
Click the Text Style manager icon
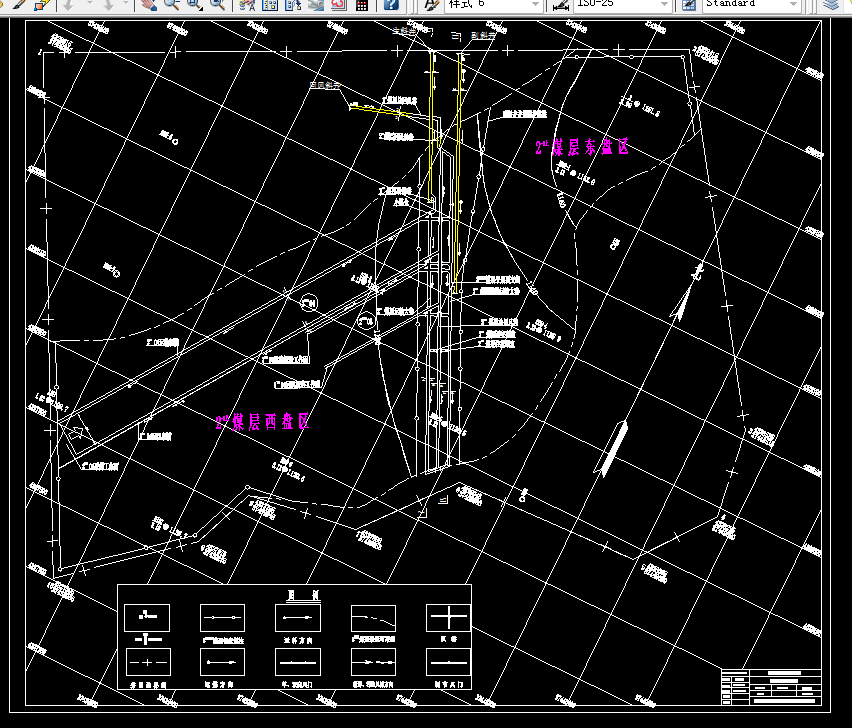431,4
